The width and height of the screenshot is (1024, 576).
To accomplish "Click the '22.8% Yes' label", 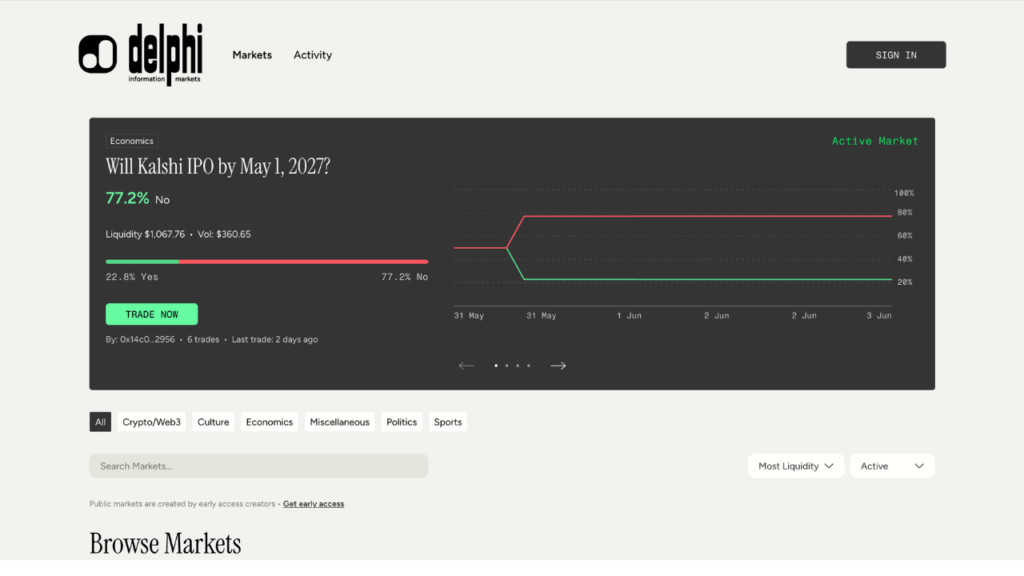I will pyautogui.click(x=132, y=277).
